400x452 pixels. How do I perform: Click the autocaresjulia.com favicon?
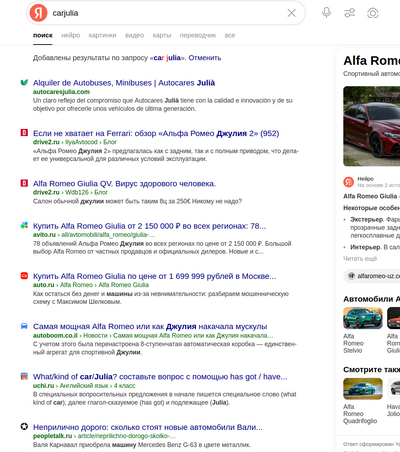tap(24, 82)
